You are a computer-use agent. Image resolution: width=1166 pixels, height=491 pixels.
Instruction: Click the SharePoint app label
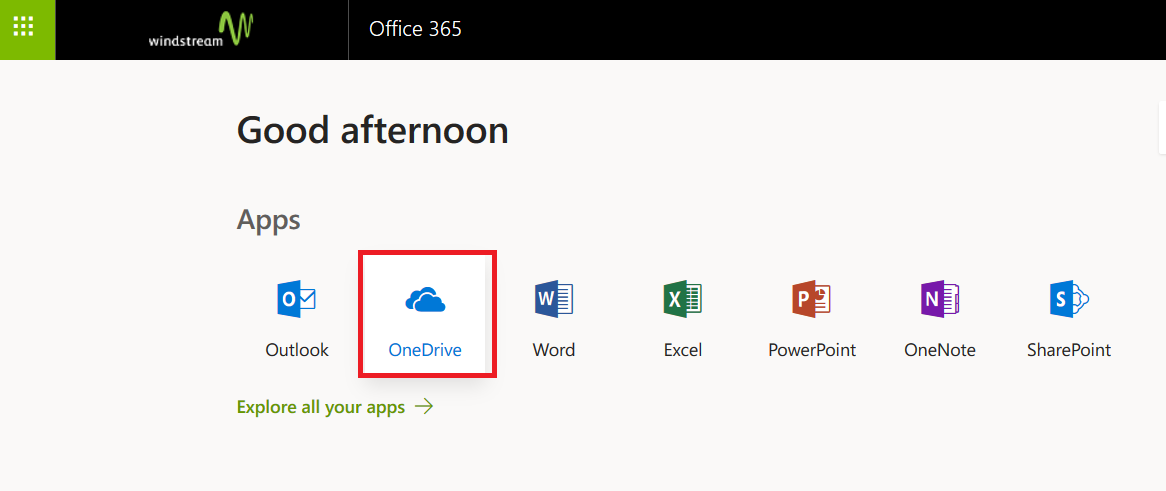point(1069,350)
